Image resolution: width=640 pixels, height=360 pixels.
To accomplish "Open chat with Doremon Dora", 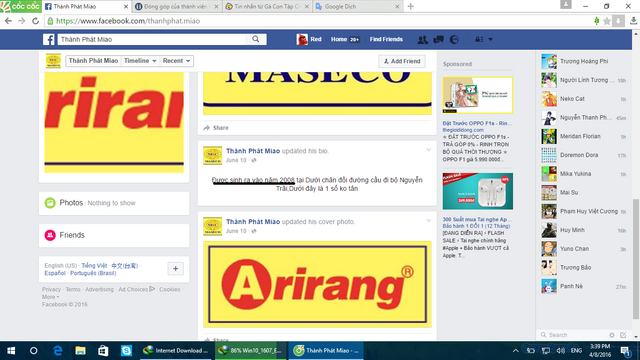I will pos(584,155).
